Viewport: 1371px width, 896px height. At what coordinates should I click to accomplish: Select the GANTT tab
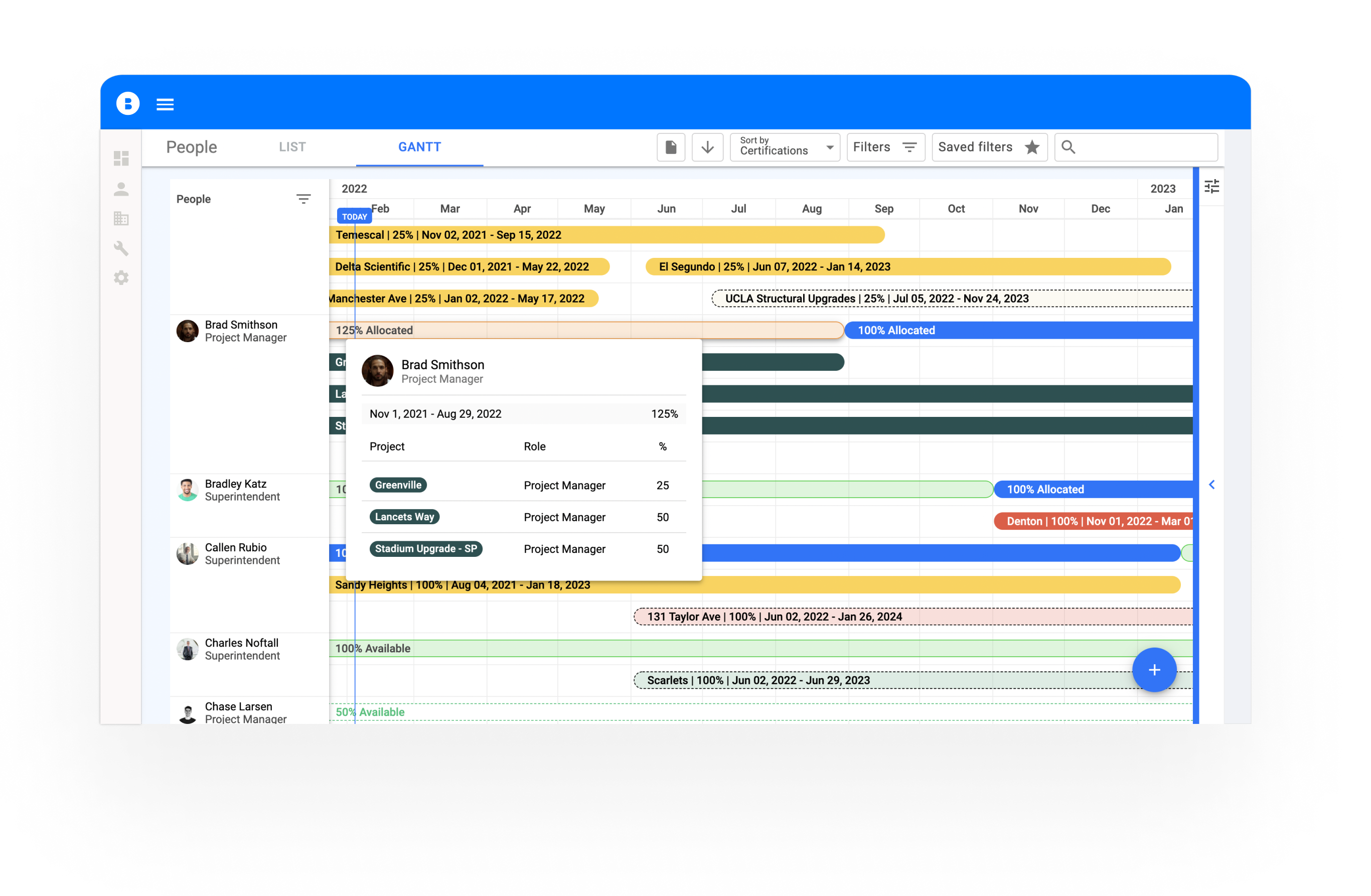tap(419, 147)
